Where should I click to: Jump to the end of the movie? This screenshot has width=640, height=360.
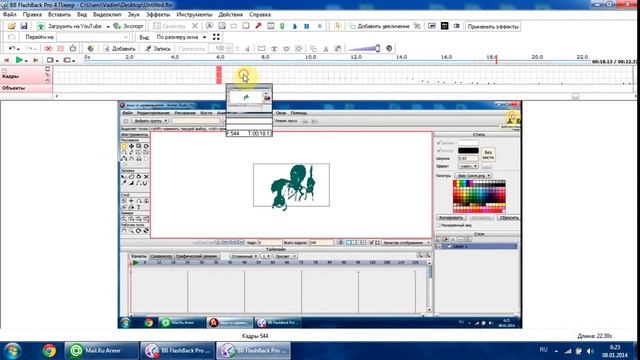click(36, 60)
